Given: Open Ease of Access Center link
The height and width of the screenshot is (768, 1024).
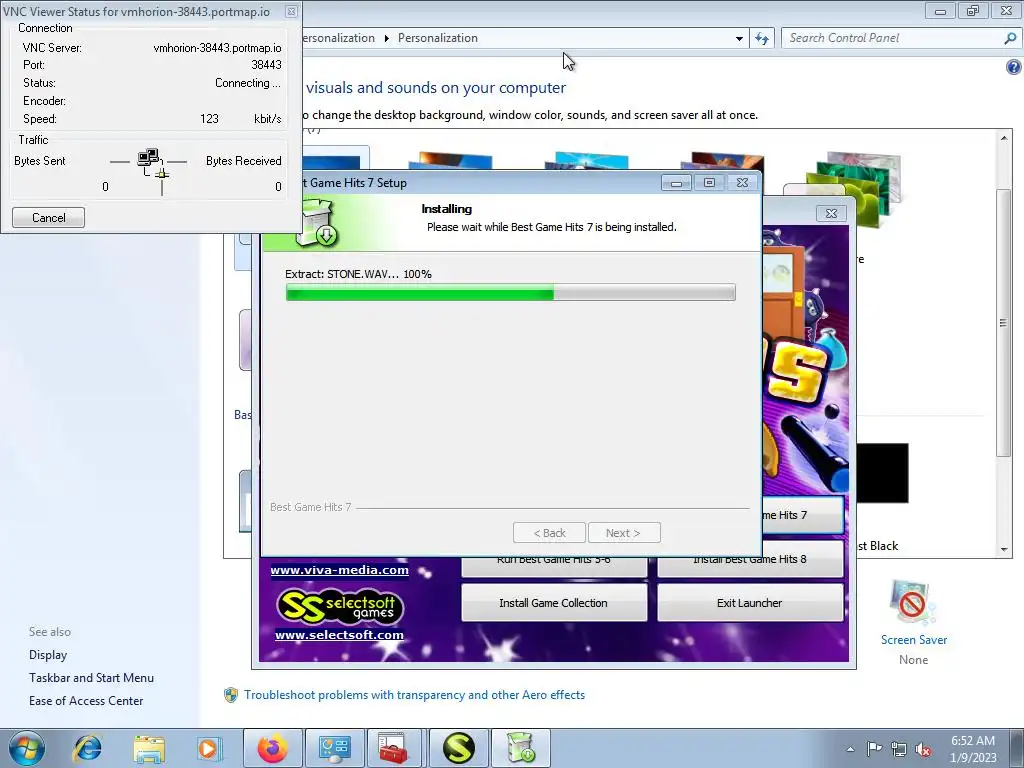Looking at the screenshot, I should click(x=86, y=701).
